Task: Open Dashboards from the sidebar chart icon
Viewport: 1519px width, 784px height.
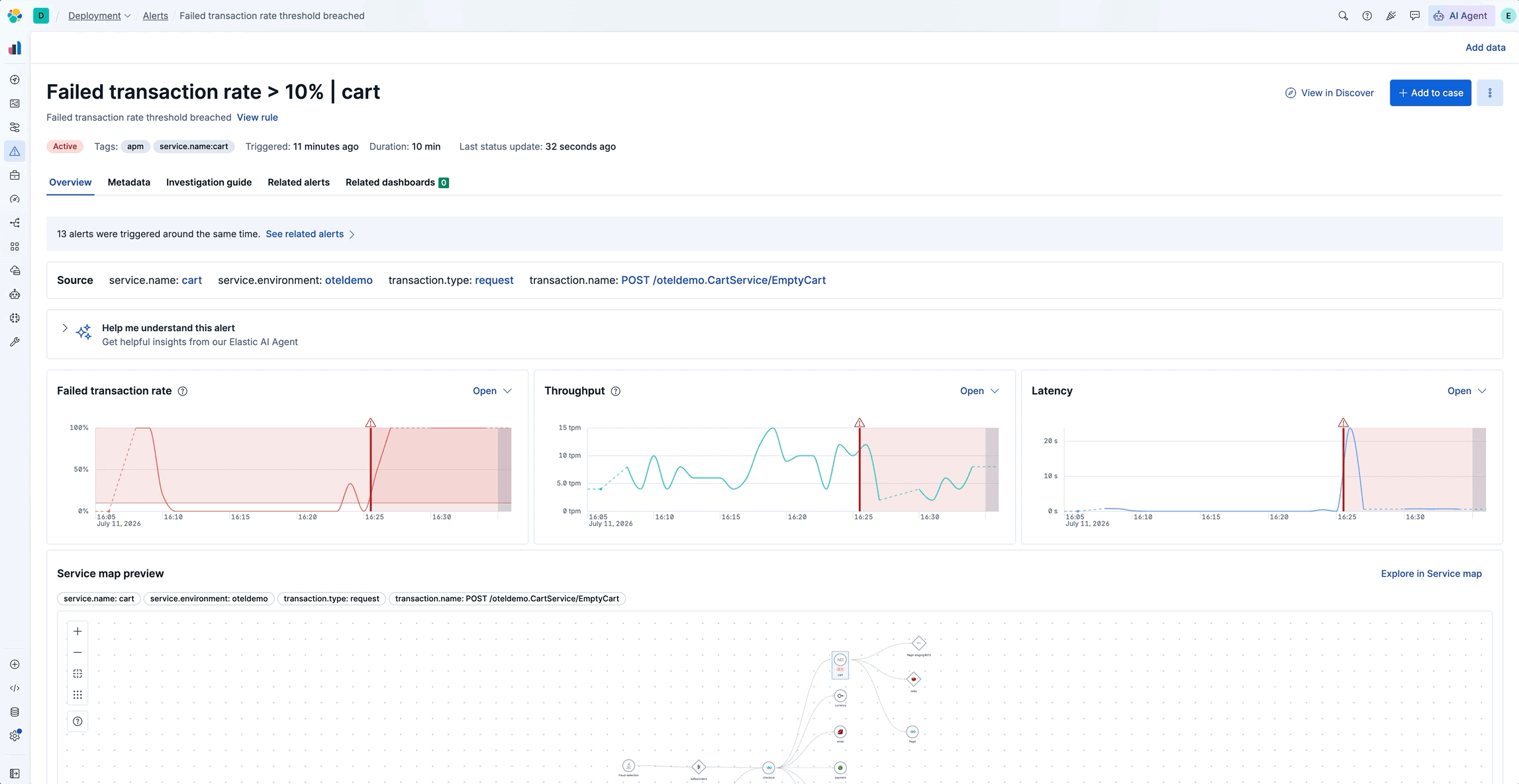Action: point(15,103)
